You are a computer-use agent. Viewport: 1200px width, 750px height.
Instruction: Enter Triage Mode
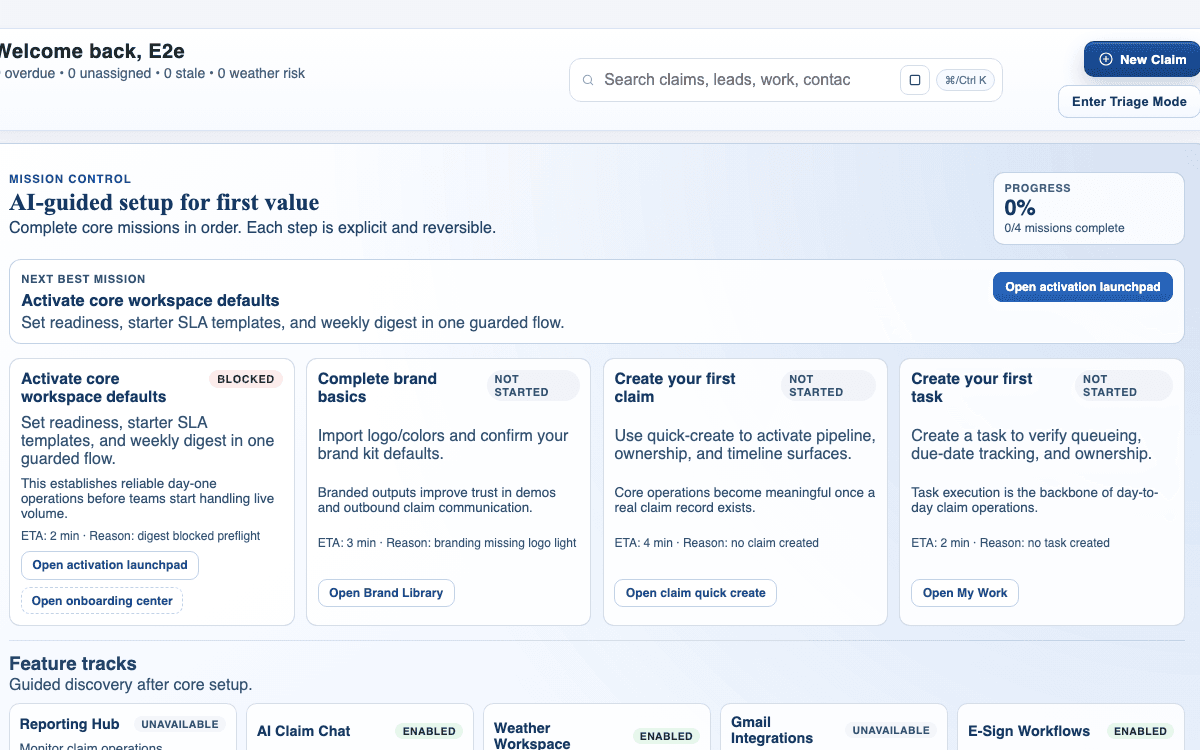pos(1129,101)
